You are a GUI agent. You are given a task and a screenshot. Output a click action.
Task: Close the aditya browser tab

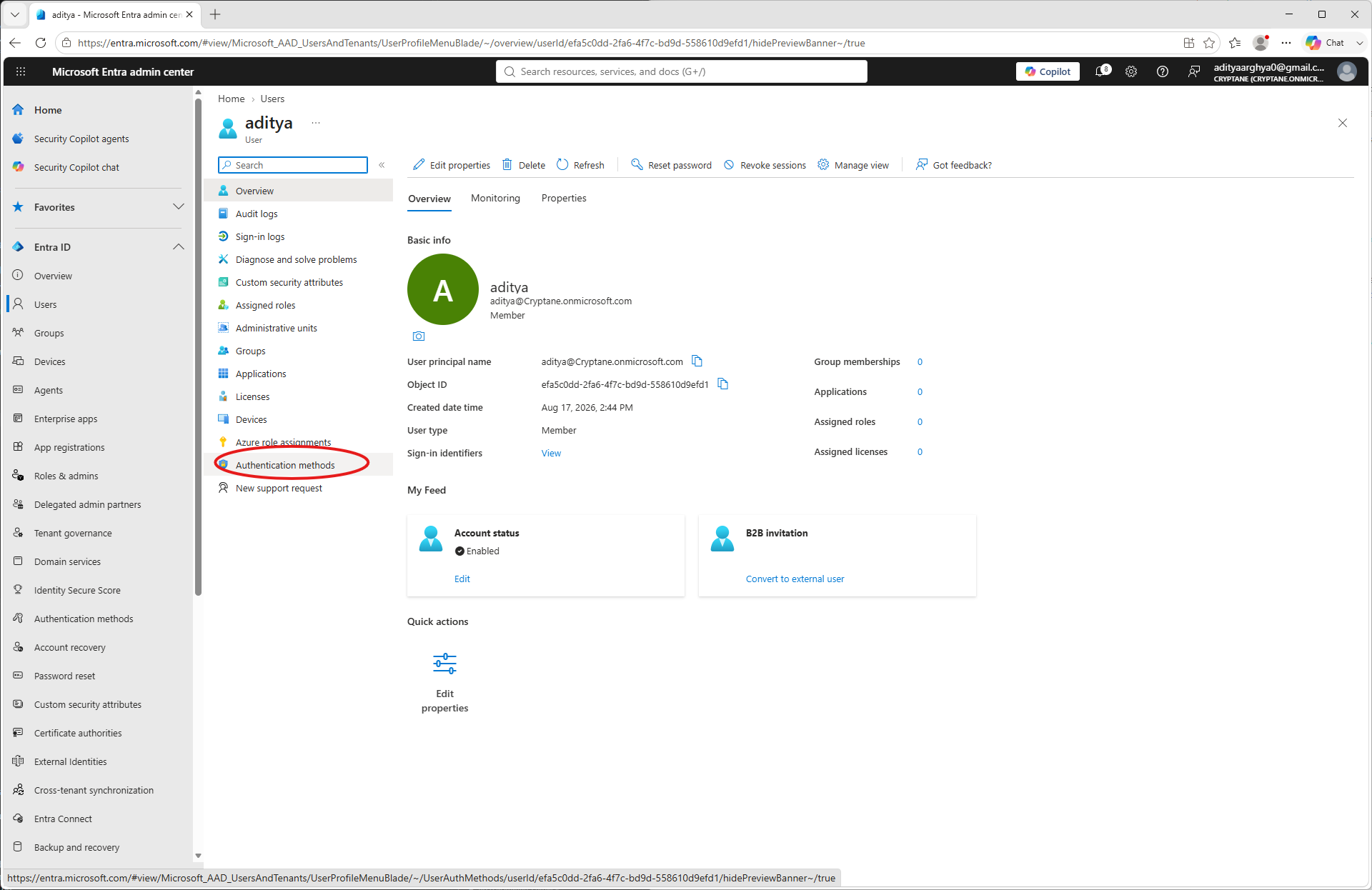pos(189,14)
